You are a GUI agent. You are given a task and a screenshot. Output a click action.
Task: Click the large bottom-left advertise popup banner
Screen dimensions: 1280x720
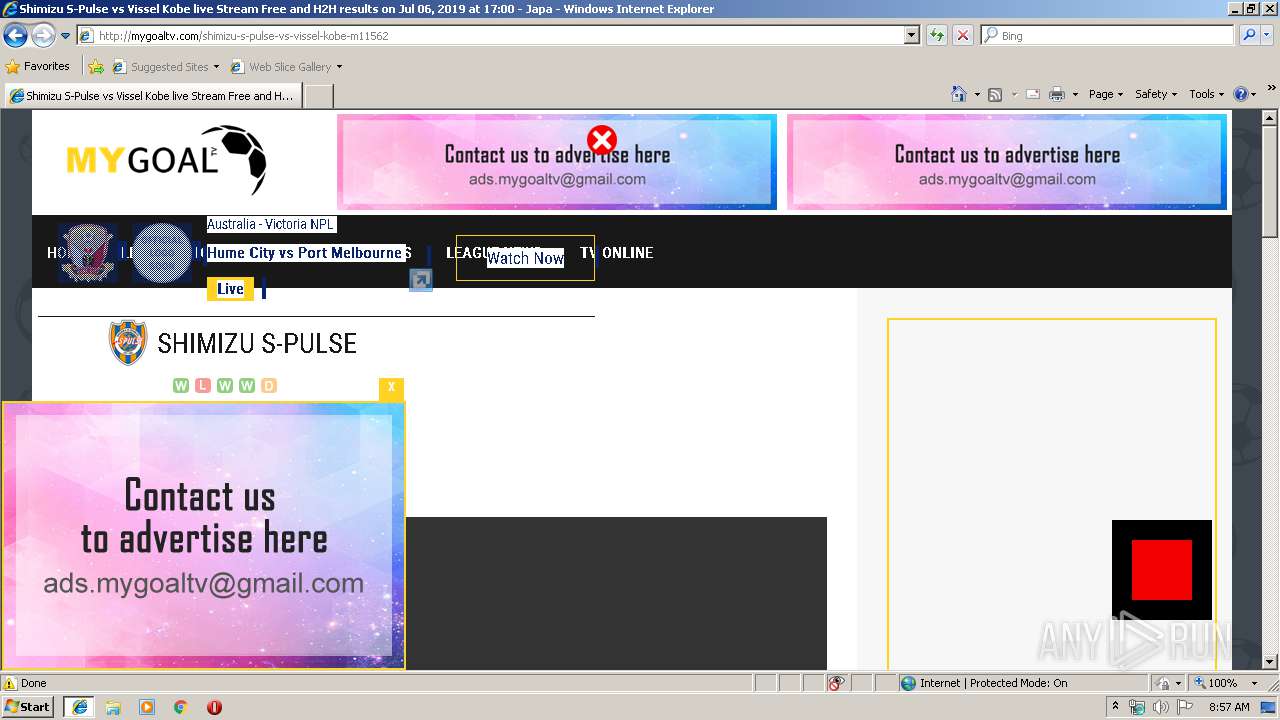click(x=203, y=536)
